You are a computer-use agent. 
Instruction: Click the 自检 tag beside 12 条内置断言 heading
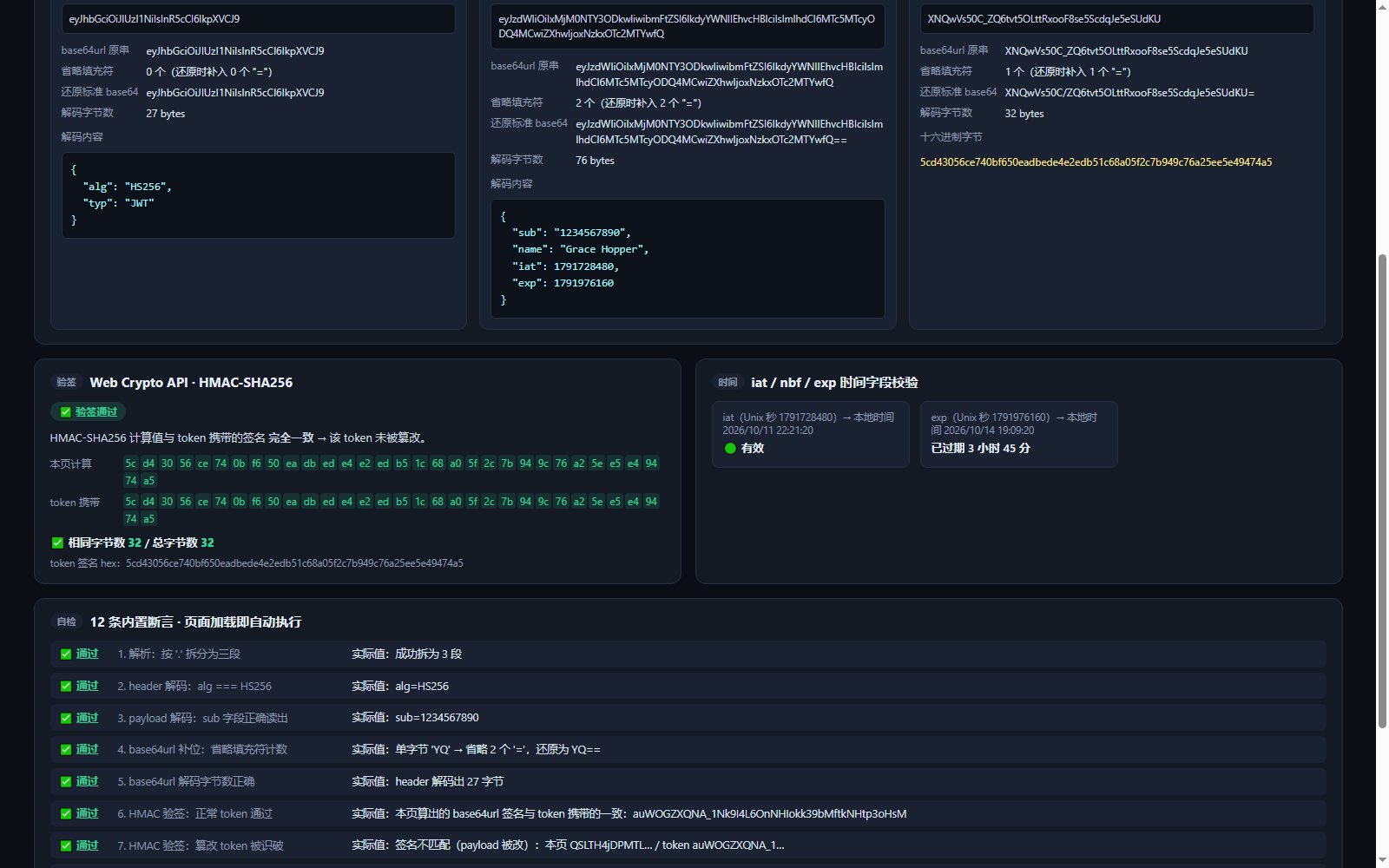(67, 622)
